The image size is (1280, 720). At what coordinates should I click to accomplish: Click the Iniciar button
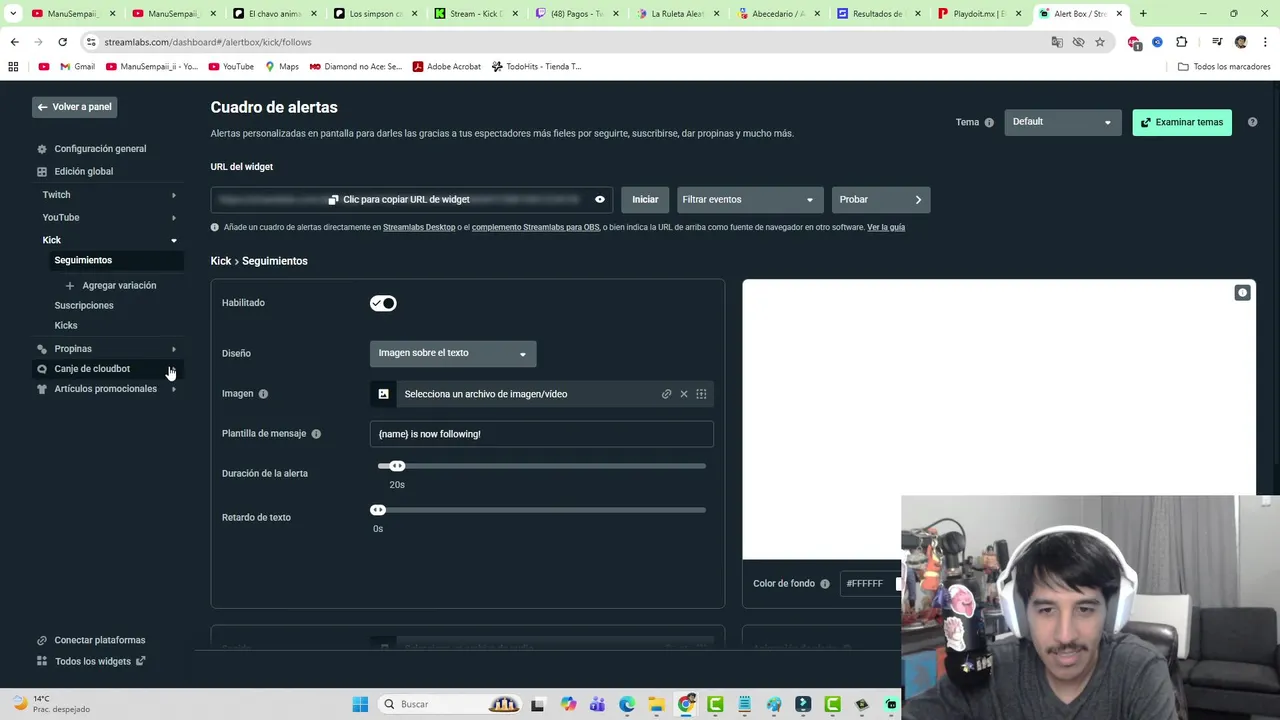pos(645,200)
